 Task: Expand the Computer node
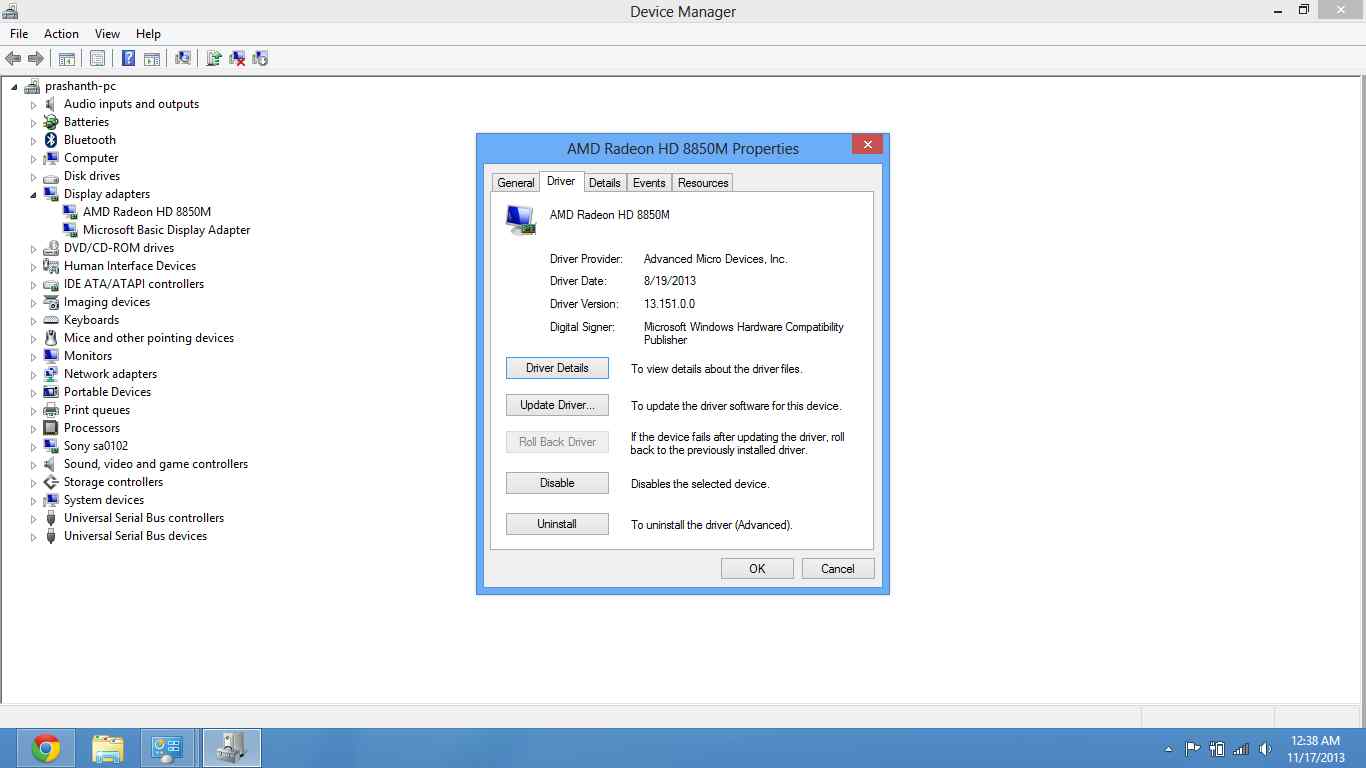coord(33,159)
